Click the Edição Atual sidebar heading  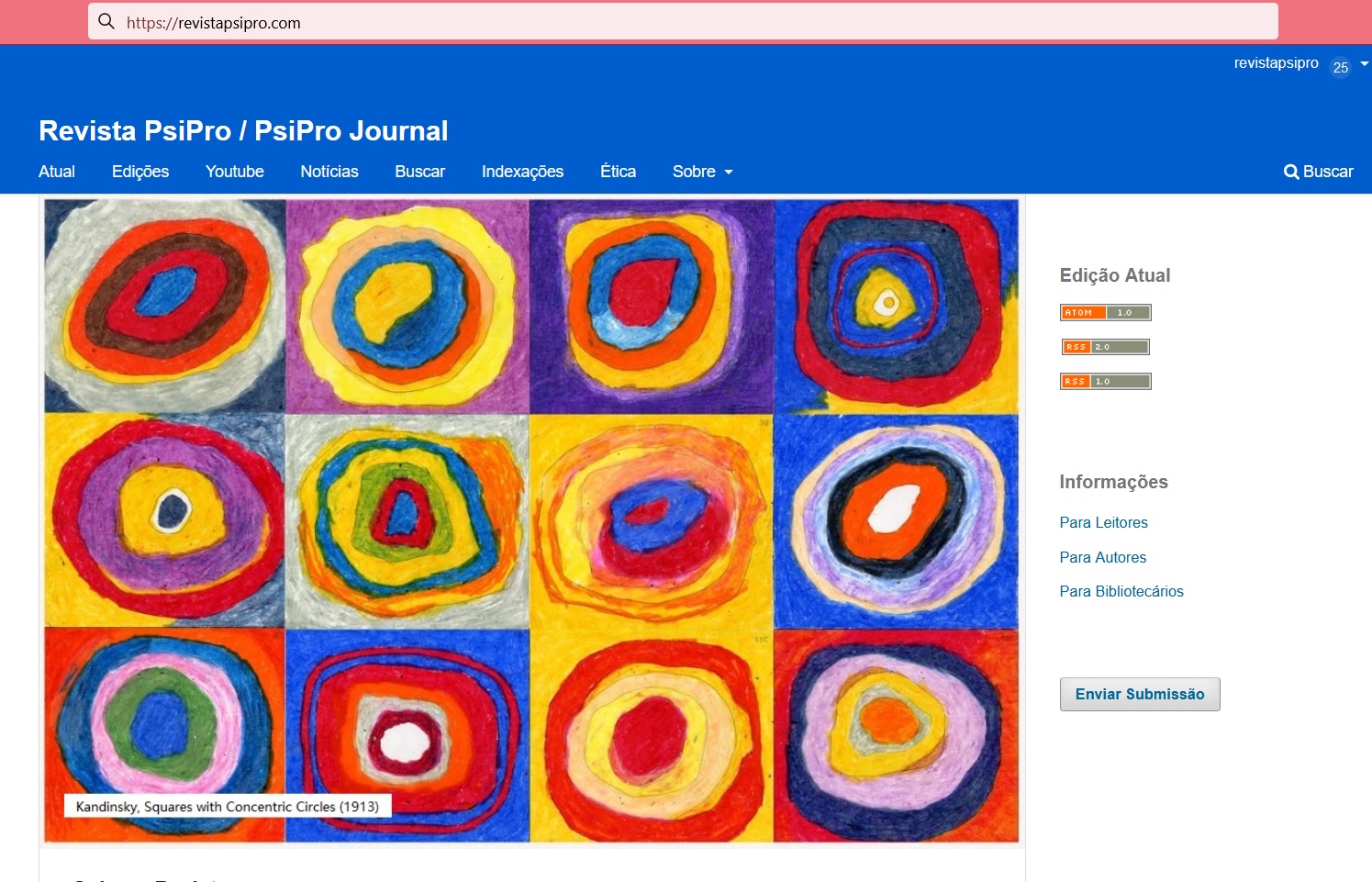click(x=1115, y=275)
